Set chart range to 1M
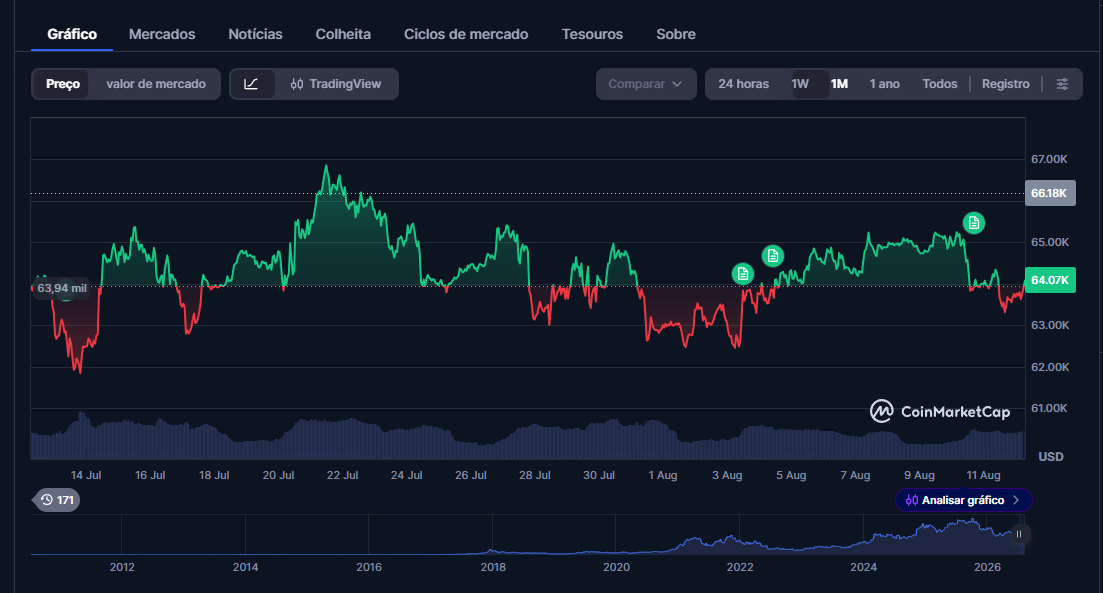Image resolution: width=1103 pixels, height=593 pixels. coord(839,84)
